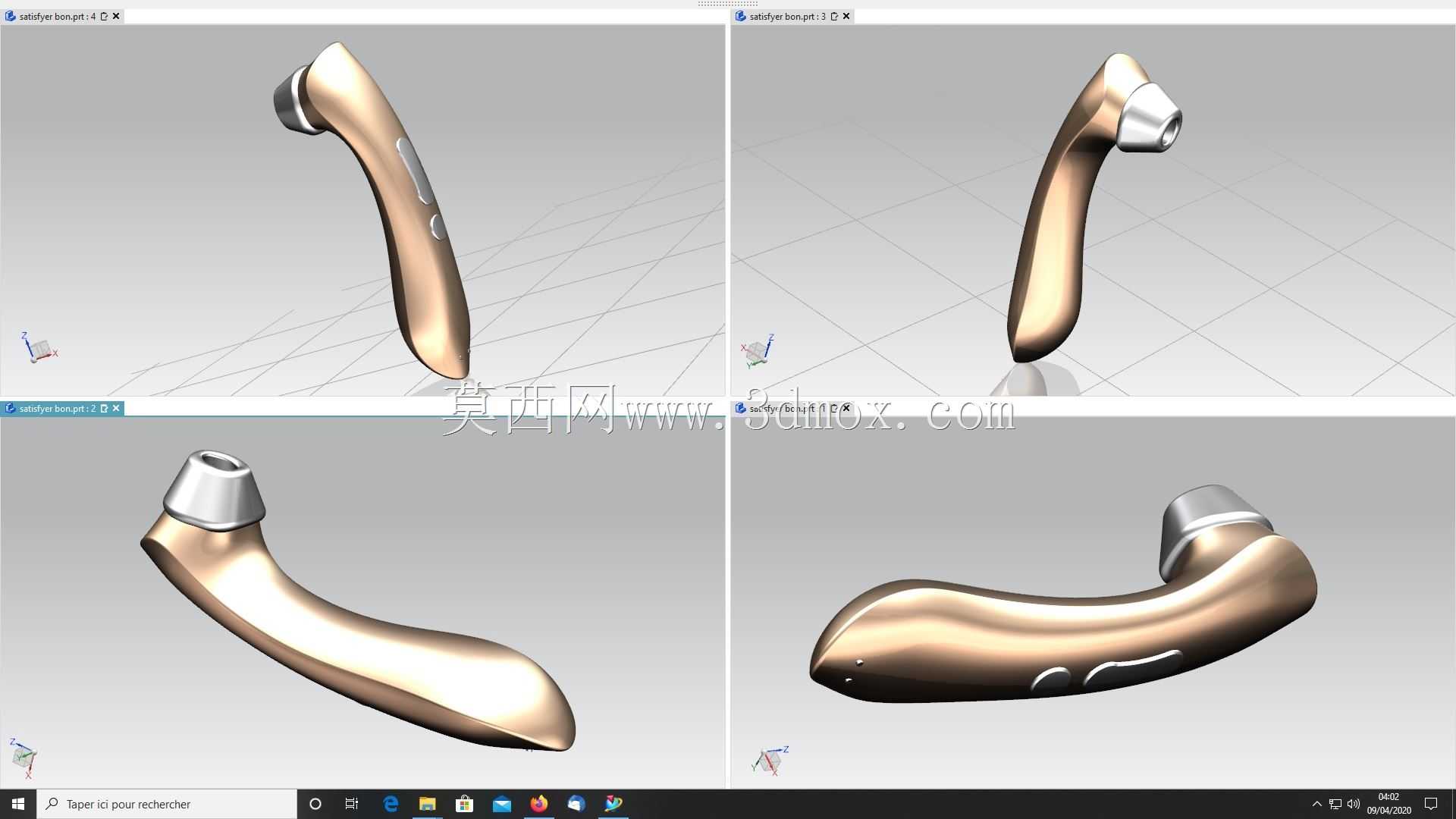Open the Windows notification center
This screenshot has height=819, width=1456.
[1431, 804]
